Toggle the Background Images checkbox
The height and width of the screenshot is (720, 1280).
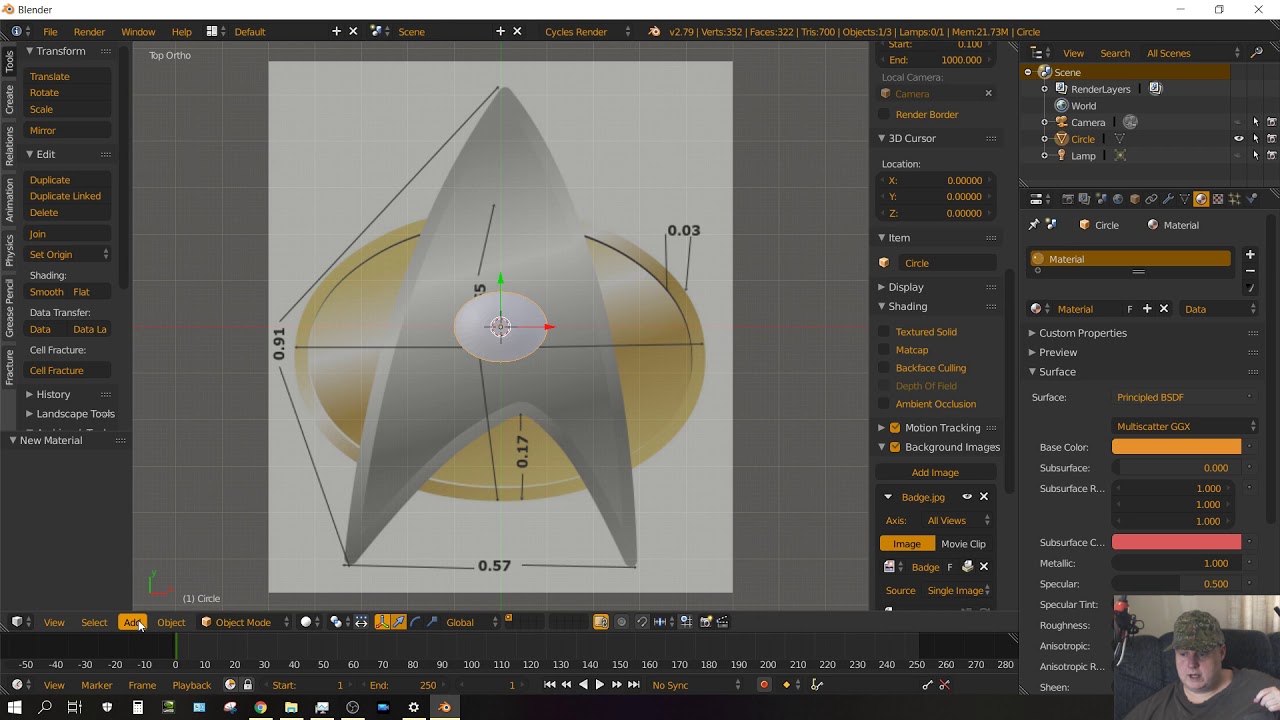895,447
